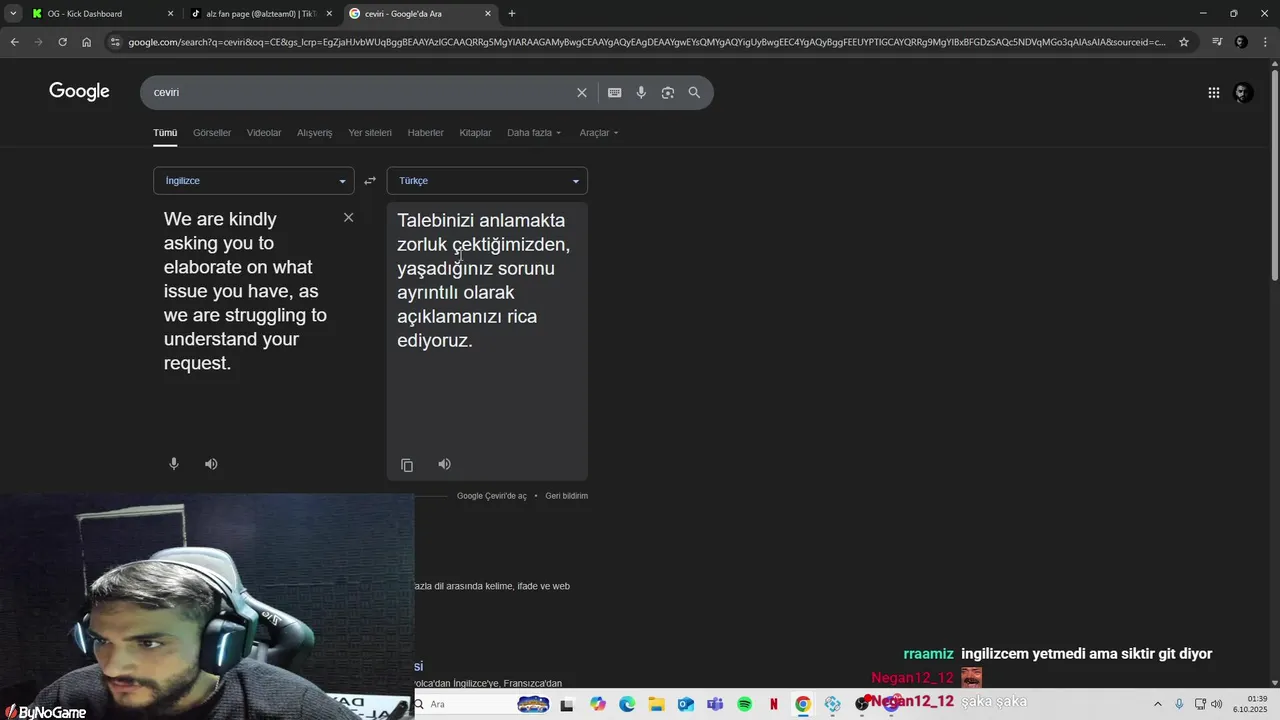Open tab search dropdown arrow
The image size is (1280, 720).
click(x=13, y=14)
